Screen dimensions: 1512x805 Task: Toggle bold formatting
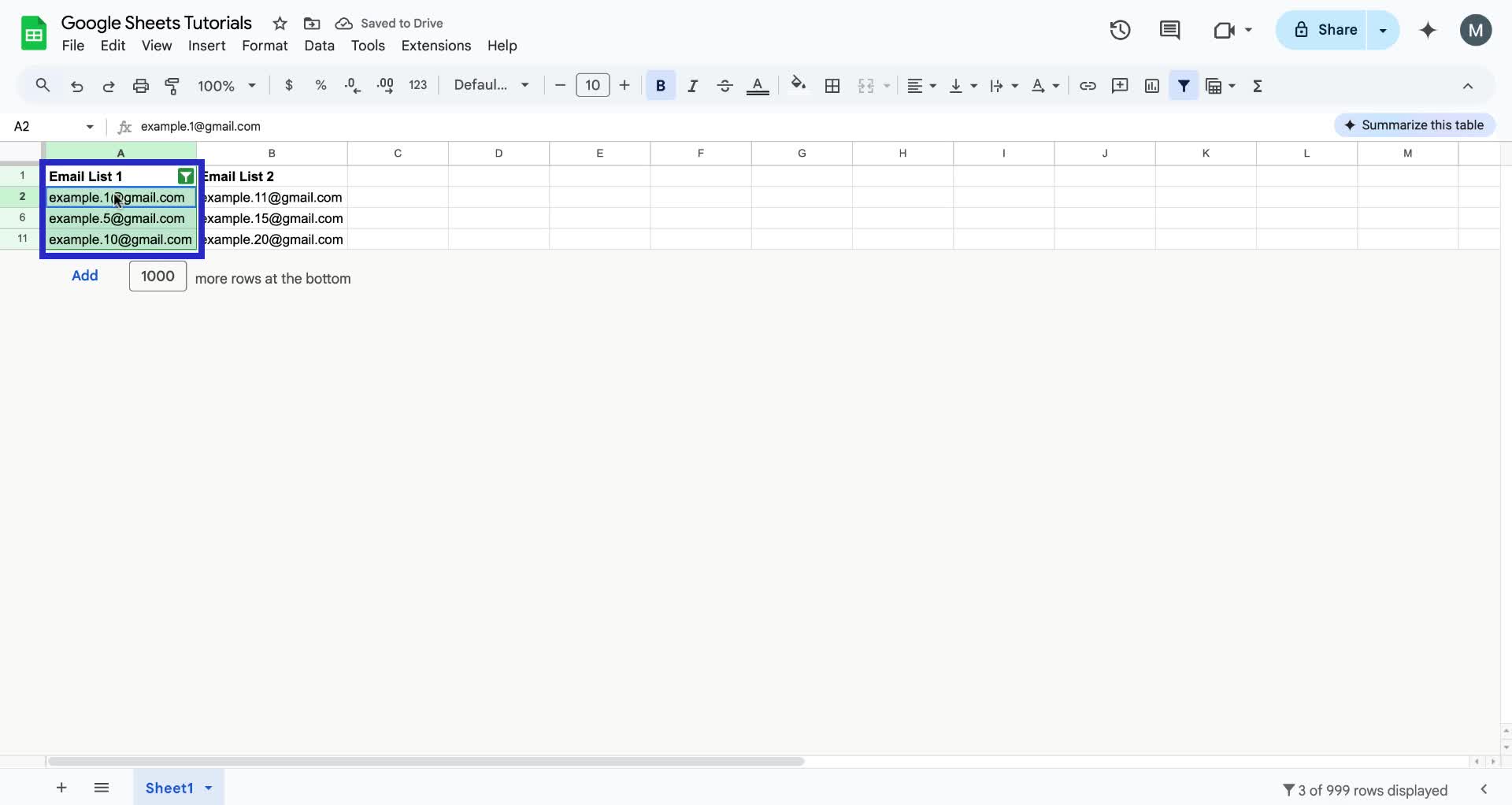coord(661,86)
